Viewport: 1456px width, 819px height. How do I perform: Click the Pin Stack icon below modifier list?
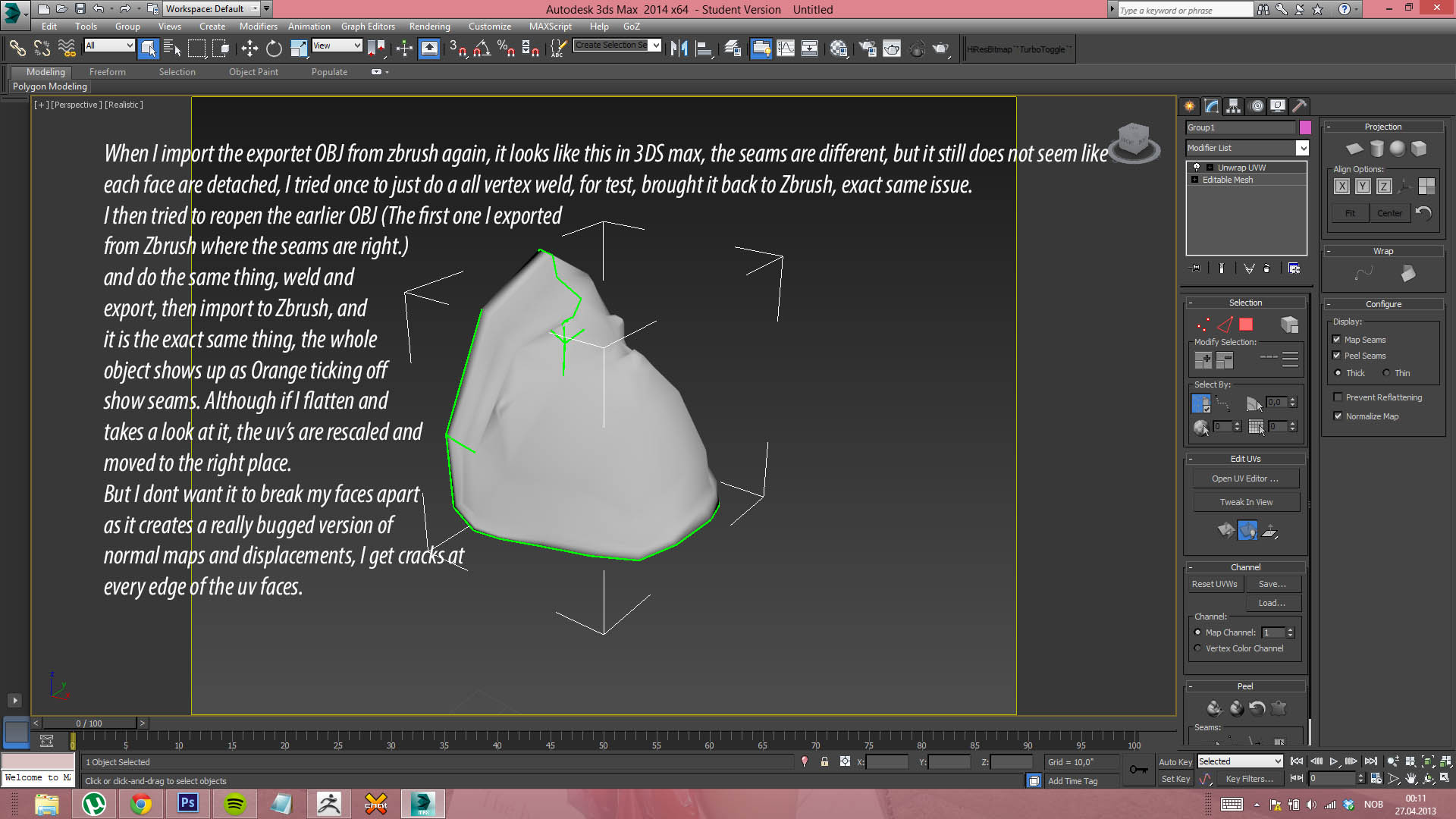[x=1196, y=268]
